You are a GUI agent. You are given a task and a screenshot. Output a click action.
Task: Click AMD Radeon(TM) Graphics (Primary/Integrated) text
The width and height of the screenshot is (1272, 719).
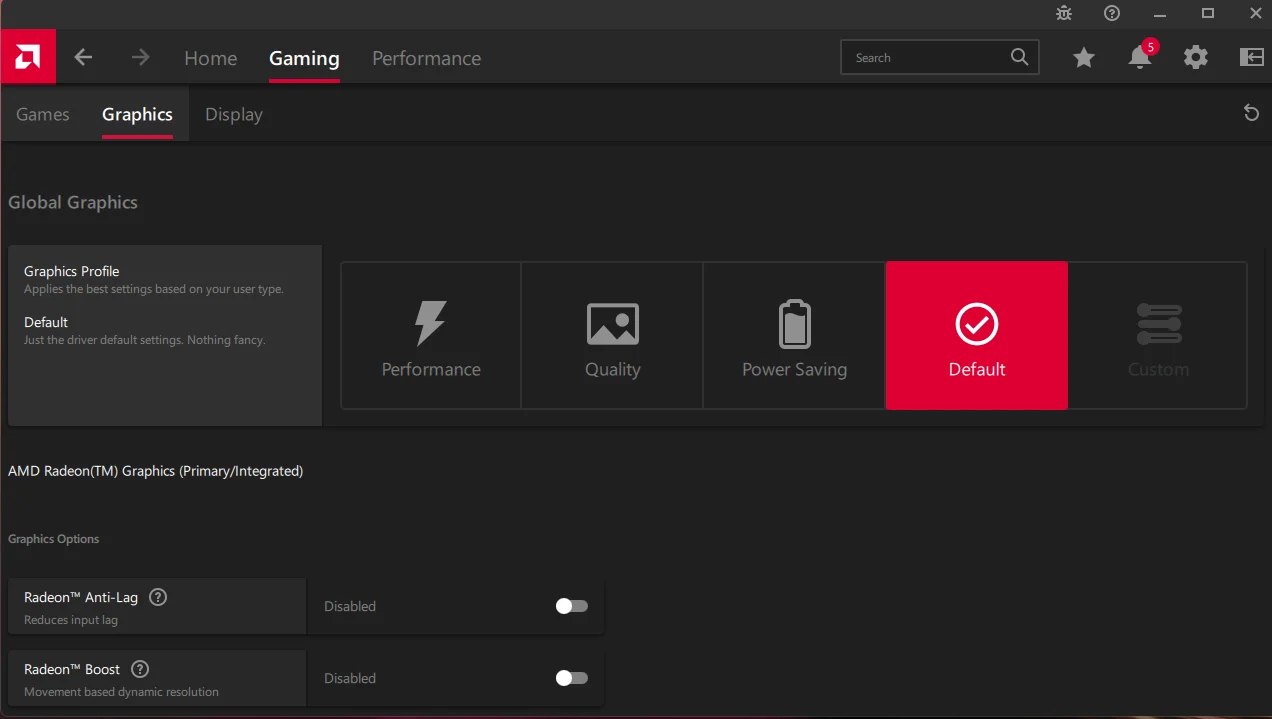155,471
